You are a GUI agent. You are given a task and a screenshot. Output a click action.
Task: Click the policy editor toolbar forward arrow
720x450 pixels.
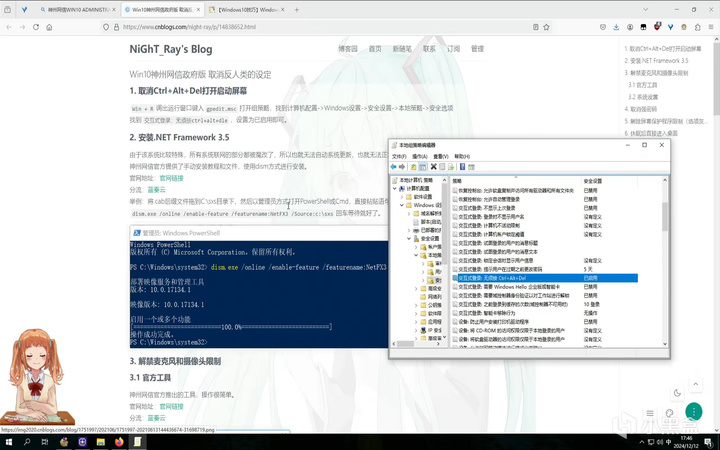click(x=402, y=167)
